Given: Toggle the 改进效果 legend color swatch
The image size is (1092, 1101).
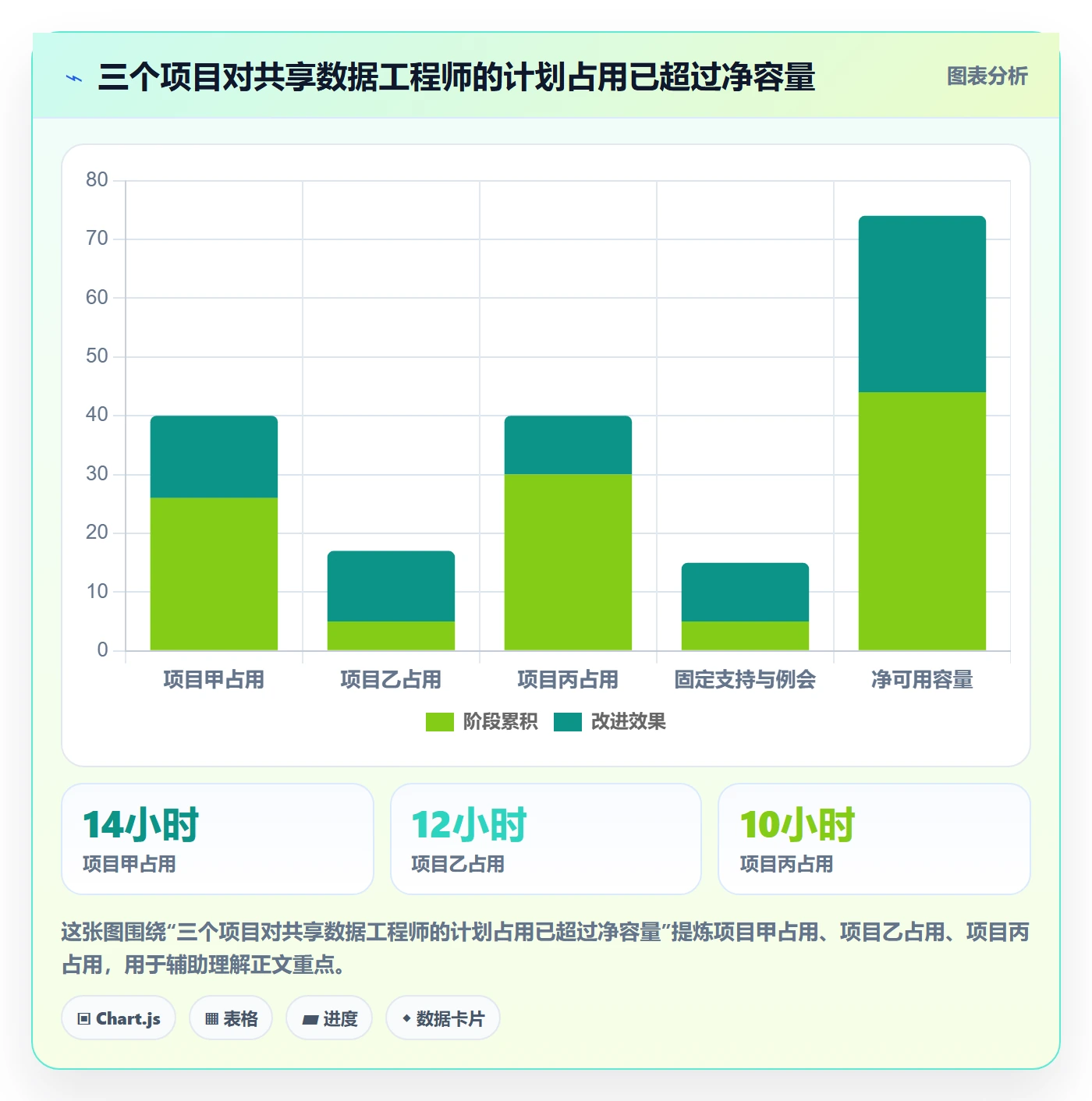Looking at the screenshot, I should click(568, 722).
